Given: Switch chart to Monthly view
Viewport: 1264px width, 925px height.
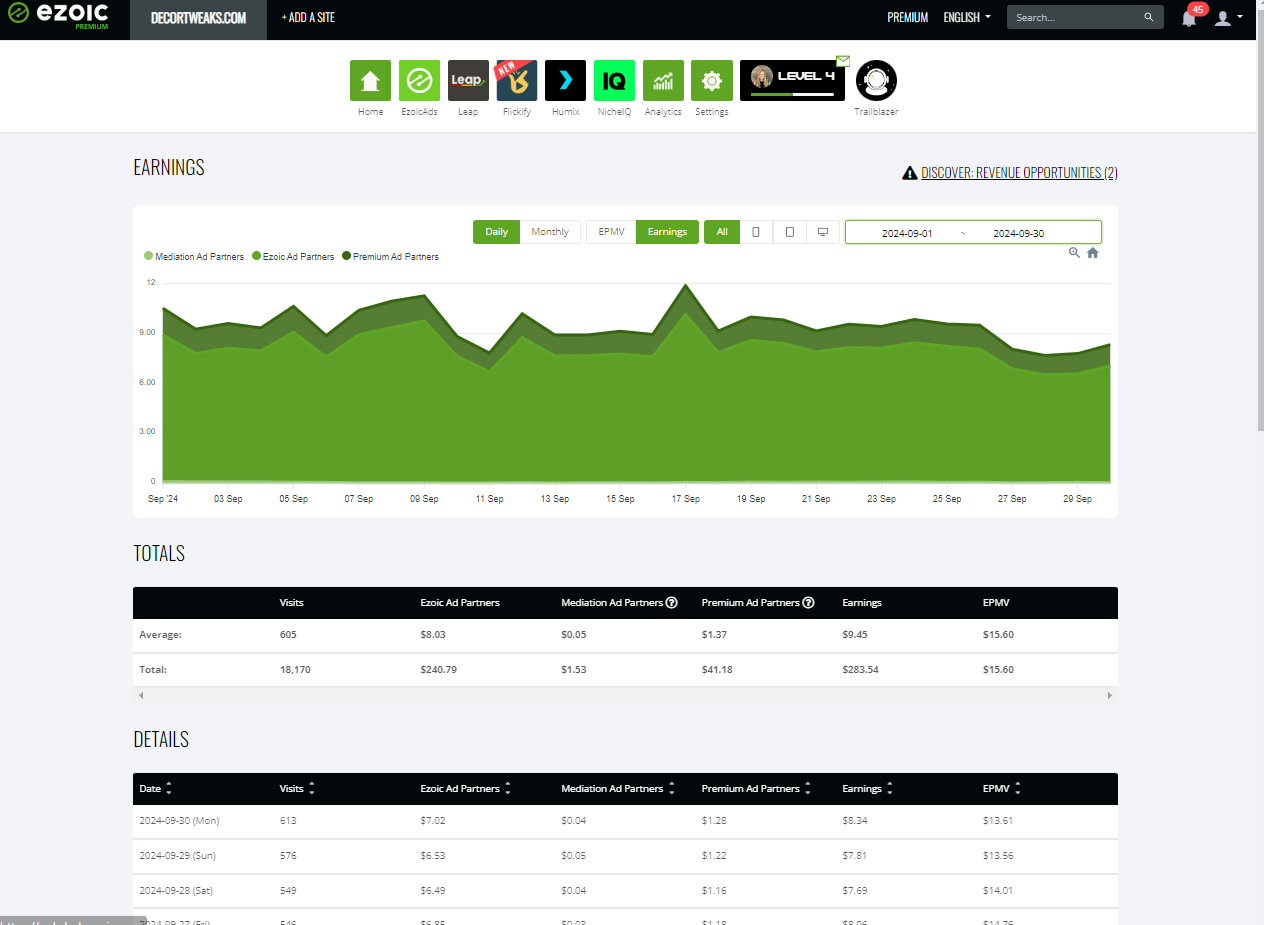Looking at the screenshot, I should point(550,232).
